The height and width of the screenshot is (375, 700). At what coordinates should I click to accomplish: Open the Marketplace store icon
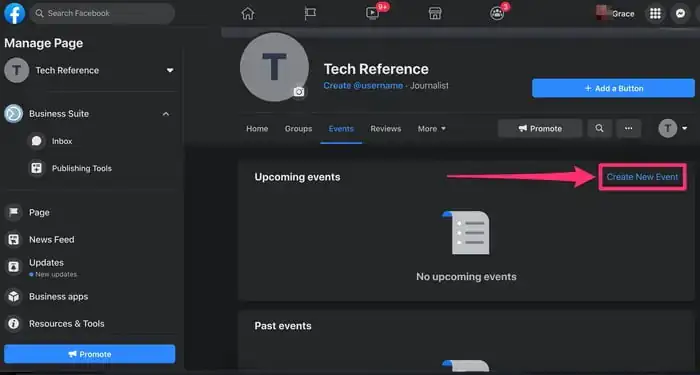point(435,13)
